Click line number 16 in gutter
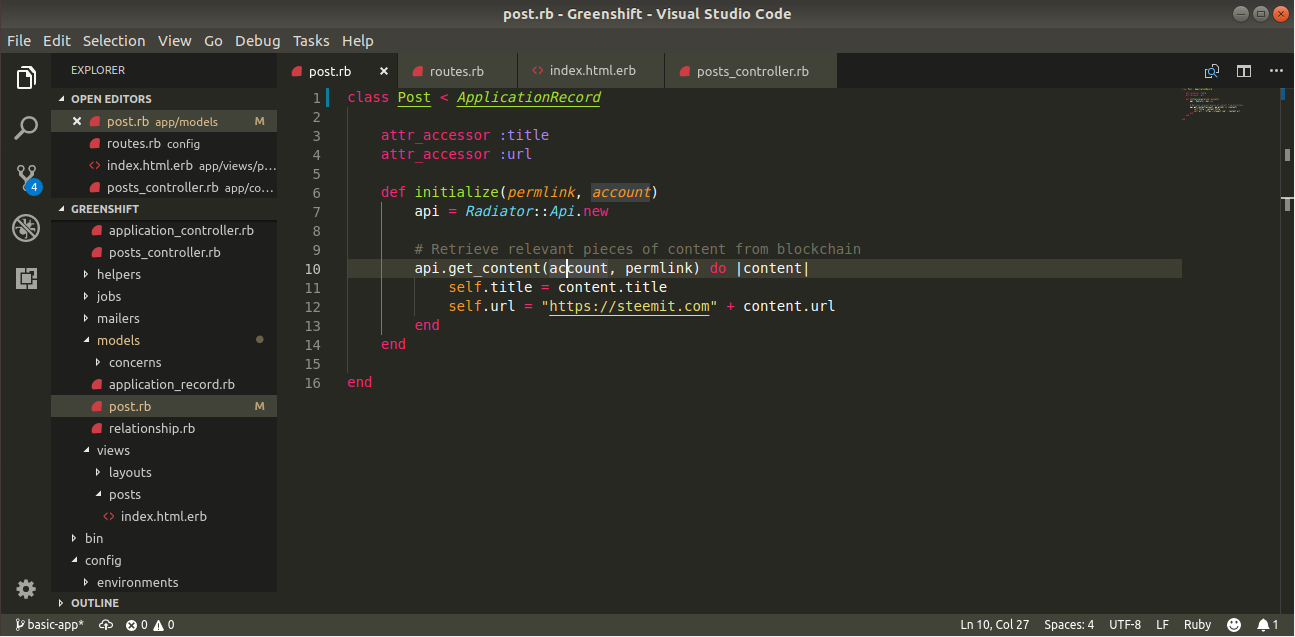 [314, 382]
